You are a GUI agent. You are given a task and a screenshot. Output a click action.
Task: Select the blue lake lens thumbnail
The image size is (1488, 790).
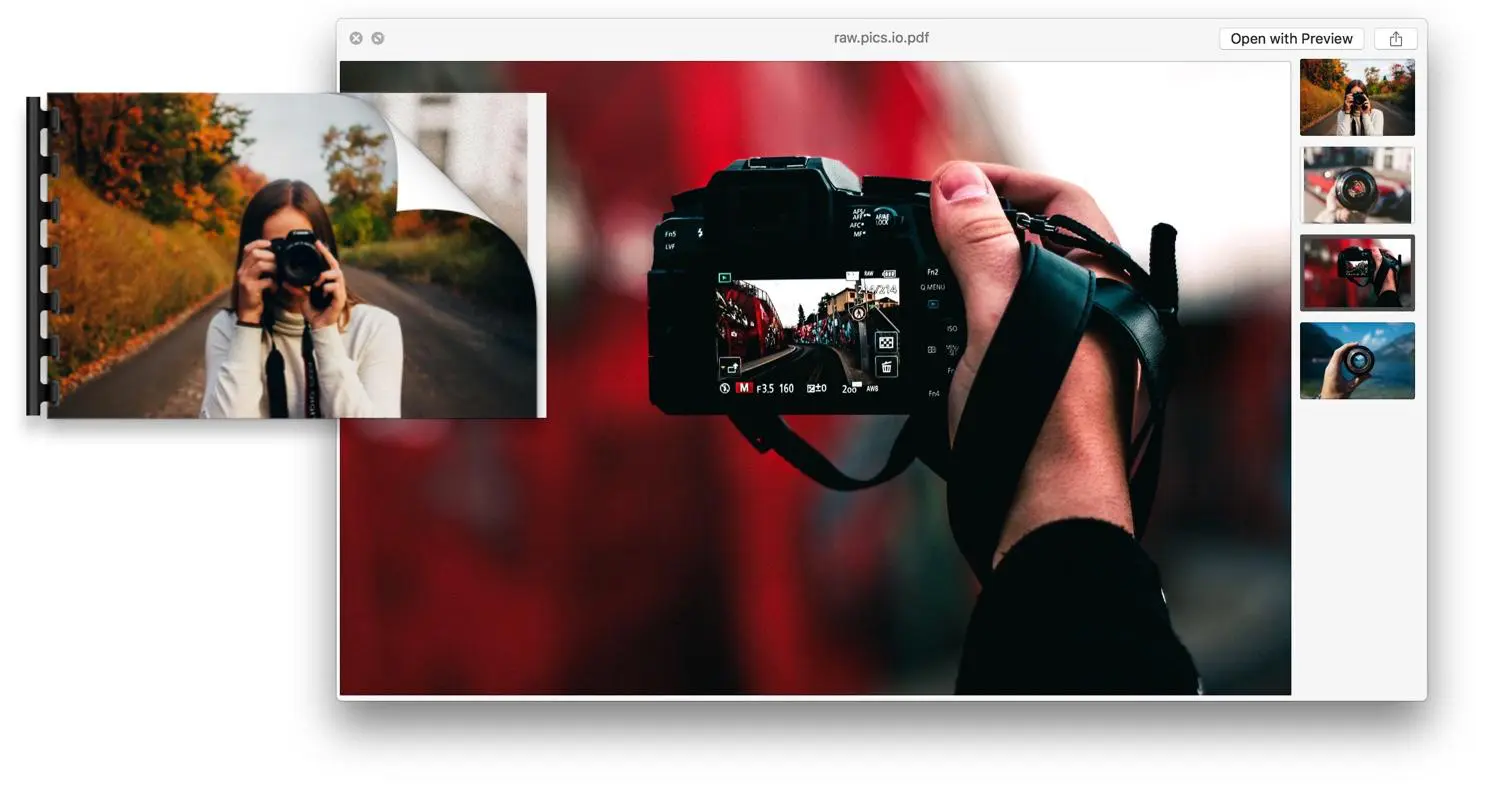pos(1356,360)
